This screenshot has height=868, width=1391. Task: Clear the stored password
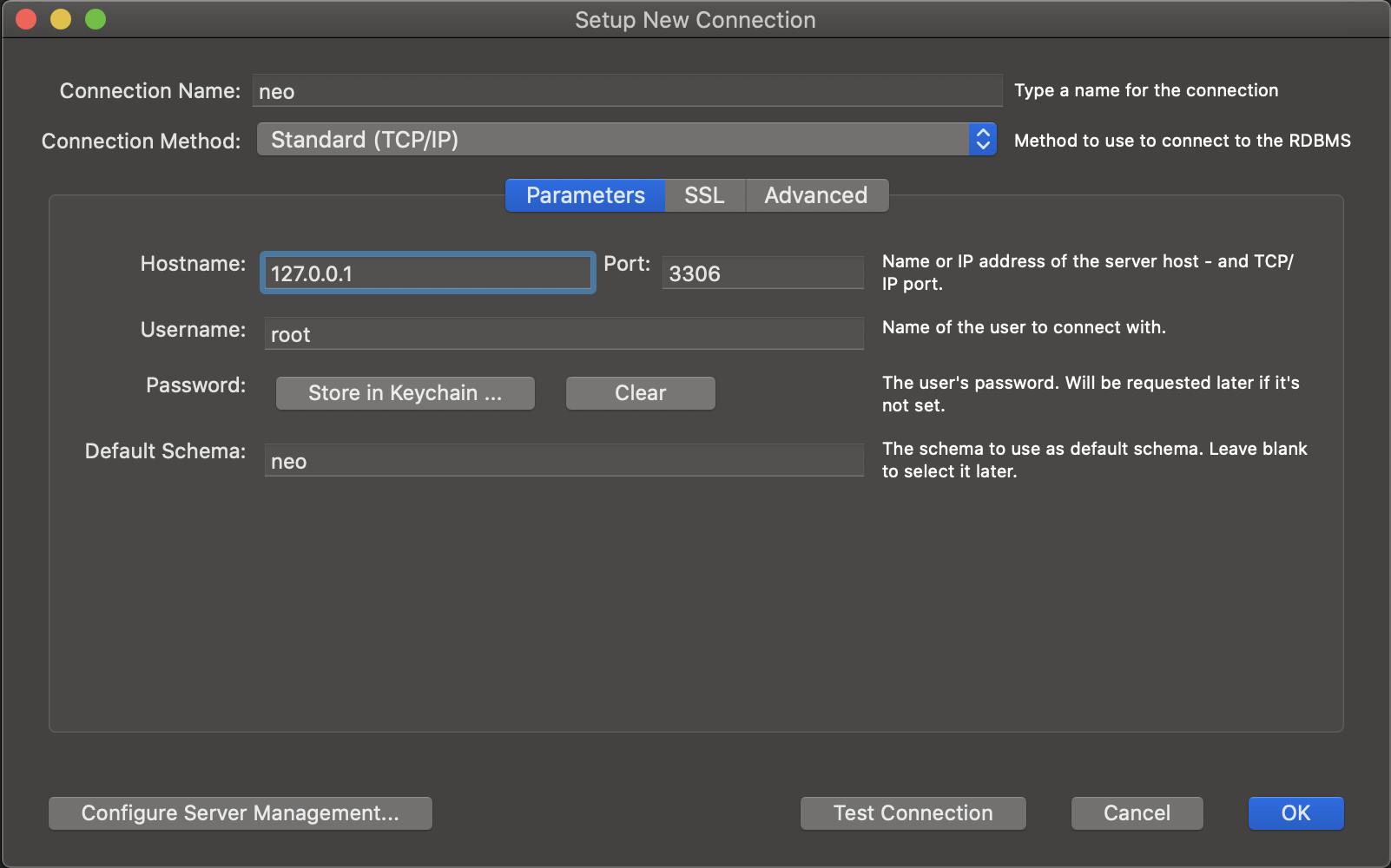click(x=640, y=393)
